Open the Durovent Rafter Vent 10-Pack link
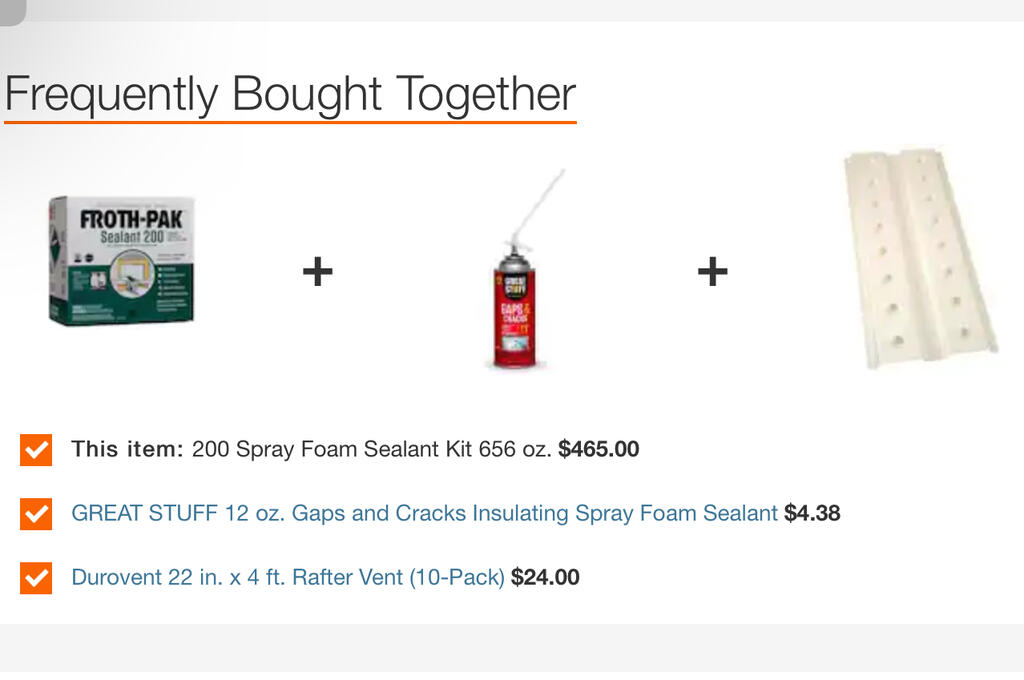This screenshot has height=680, width=1024. click(x=288, y=577)
